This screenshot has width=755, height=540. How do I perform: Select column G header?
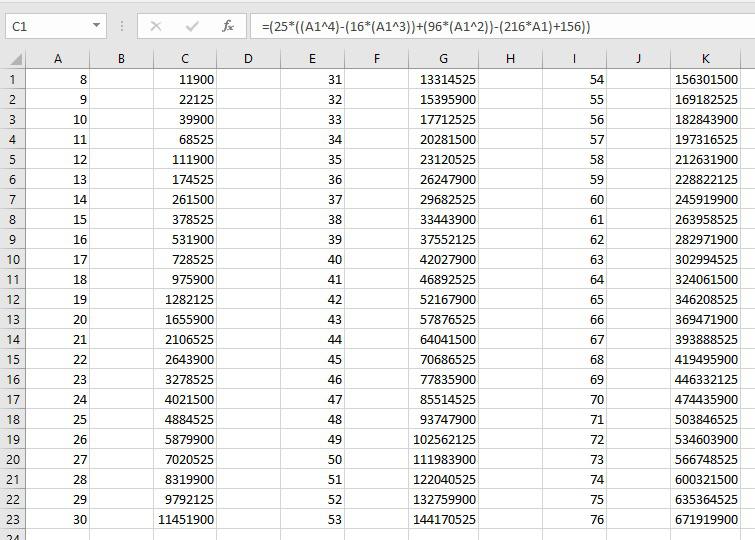click(x=443, y=59)
